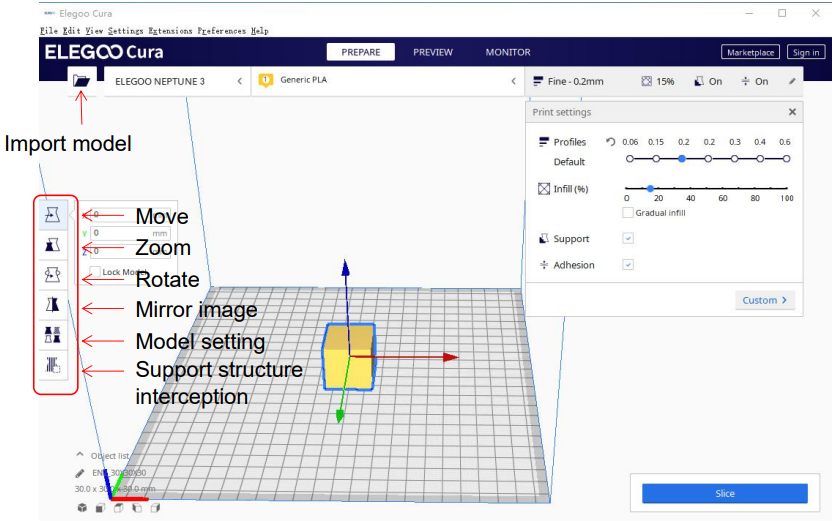Expand the Generic PLA material selector

387,81
